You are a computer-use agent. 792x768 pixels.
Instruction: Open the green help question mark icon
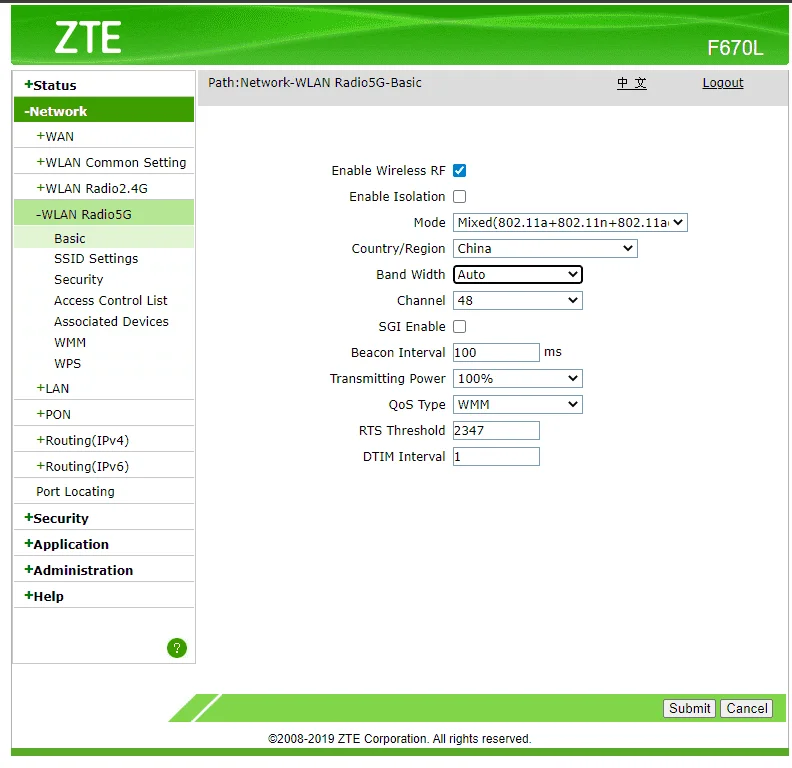tap(177, 648)
